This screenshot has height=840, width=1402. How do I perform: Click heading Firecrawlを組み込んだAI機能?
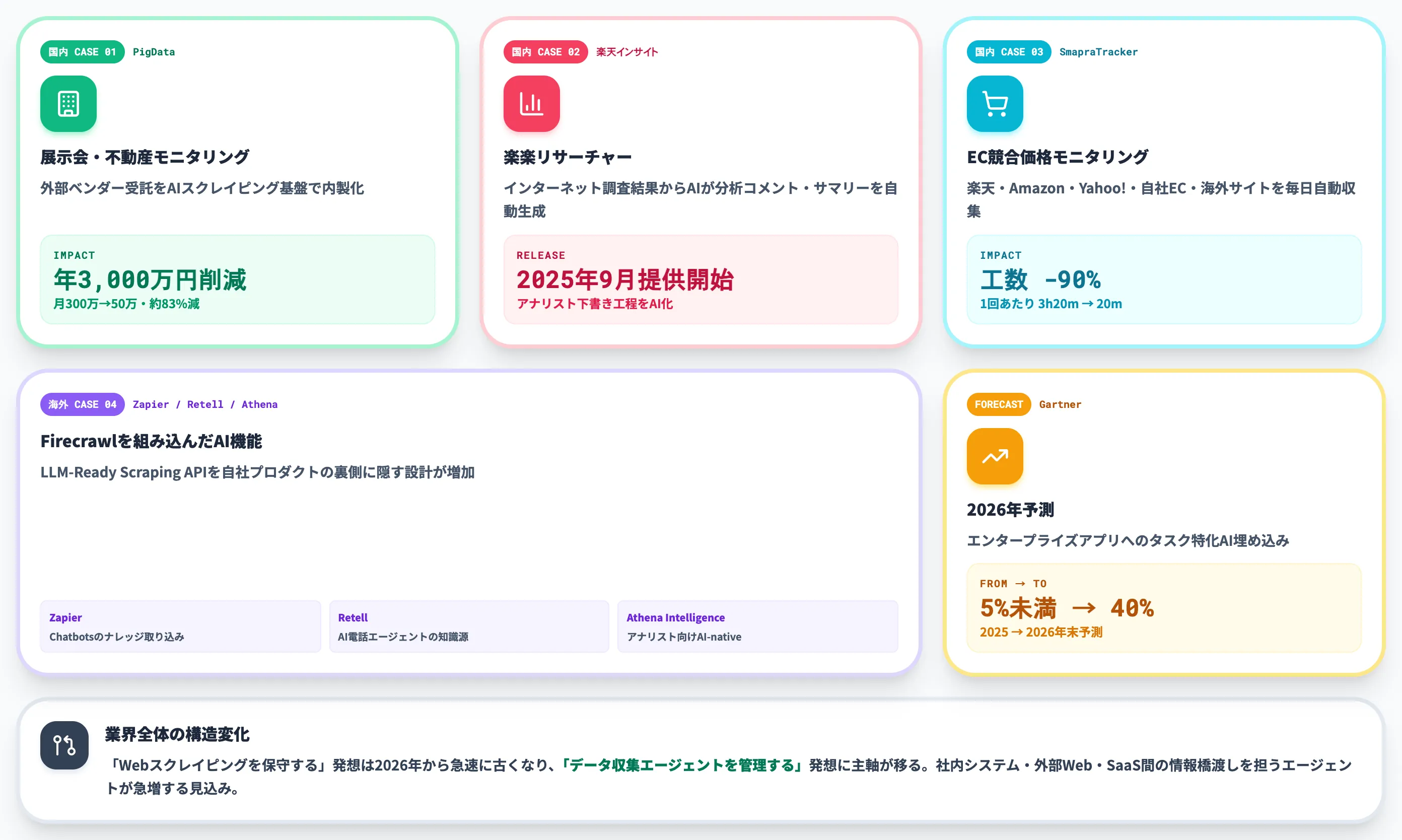[151, 441]
